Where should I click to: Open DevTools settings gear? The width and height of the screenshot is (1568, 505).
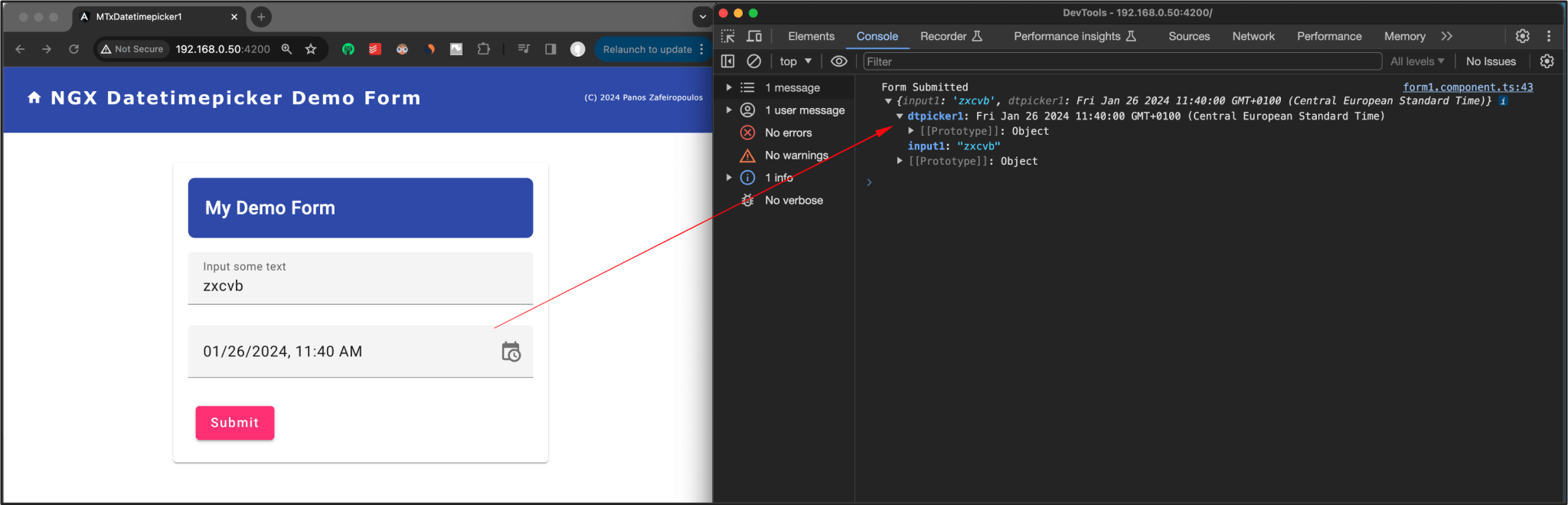pyautogui.click(x=1522, y=36)
